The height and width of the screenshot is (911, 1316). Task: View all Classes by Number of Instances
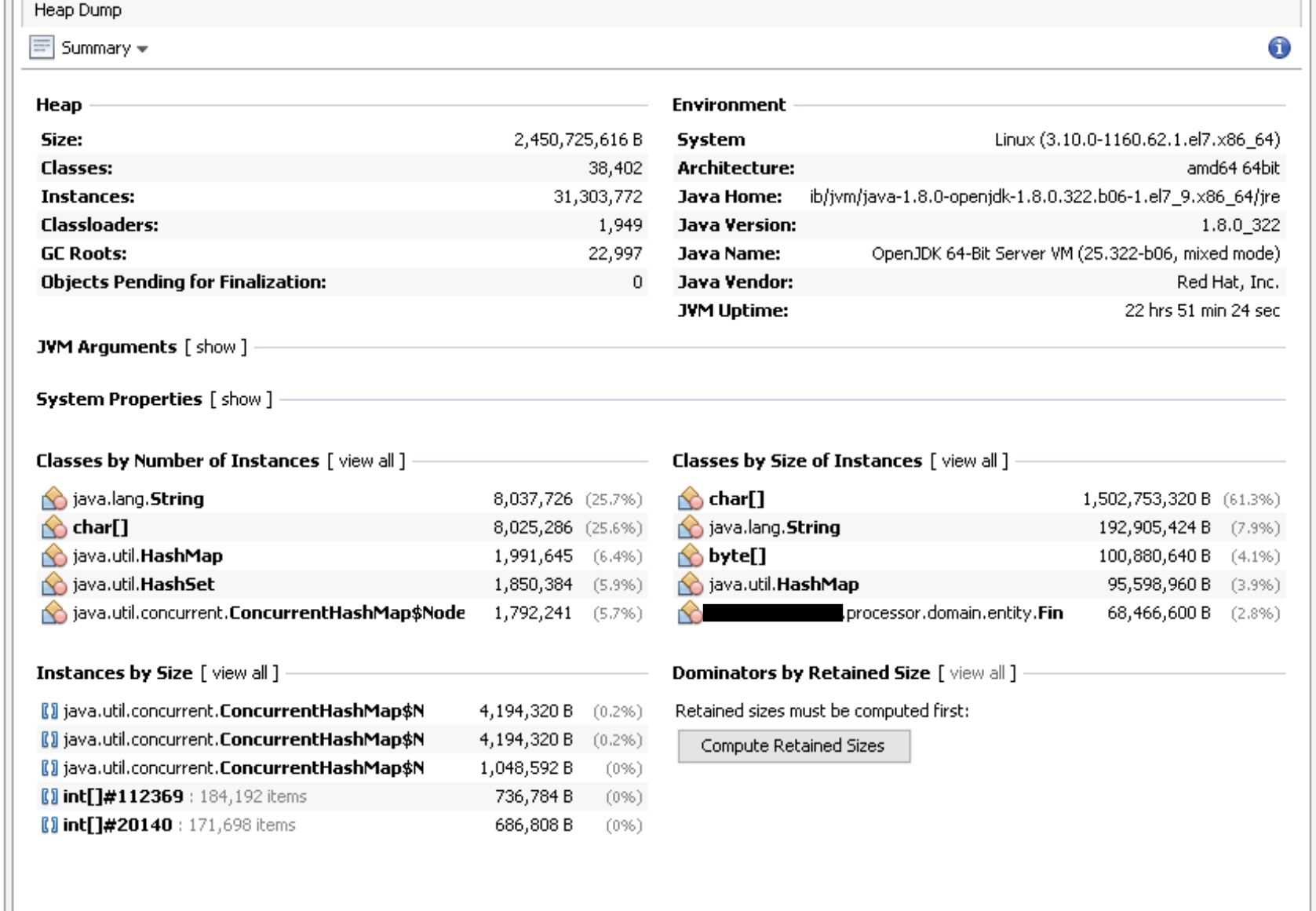(366, 461)
